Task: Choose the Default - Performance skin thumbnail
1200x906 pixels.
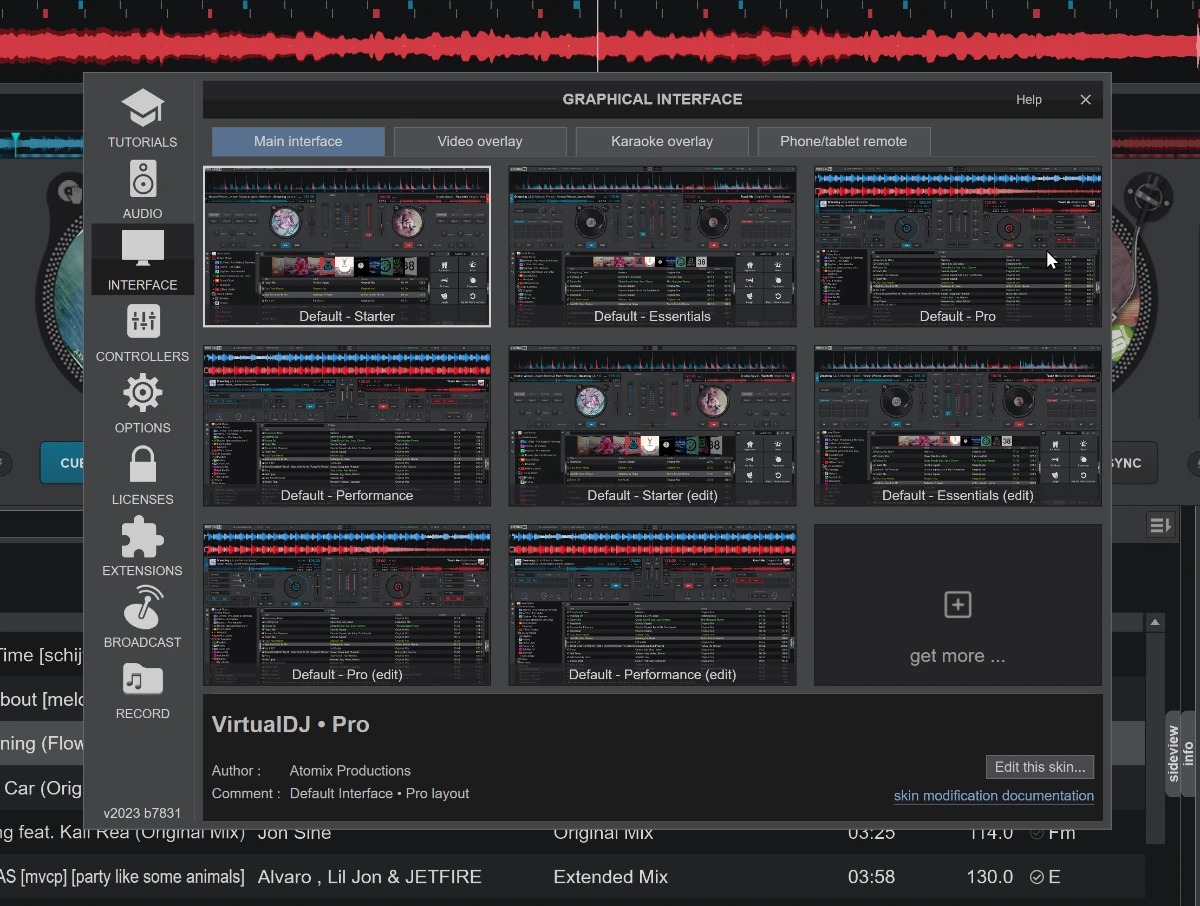Action: (x=347, y=426)
